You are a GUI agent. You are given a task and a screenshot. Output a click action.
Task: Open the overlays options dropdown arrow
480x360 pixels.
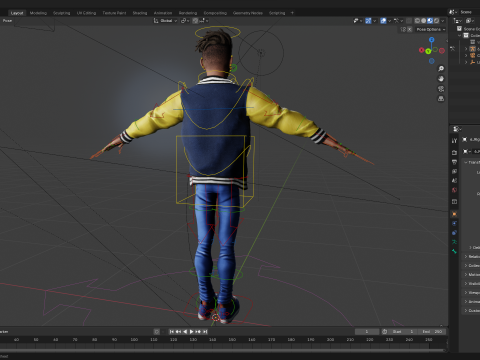coord(389,21)
